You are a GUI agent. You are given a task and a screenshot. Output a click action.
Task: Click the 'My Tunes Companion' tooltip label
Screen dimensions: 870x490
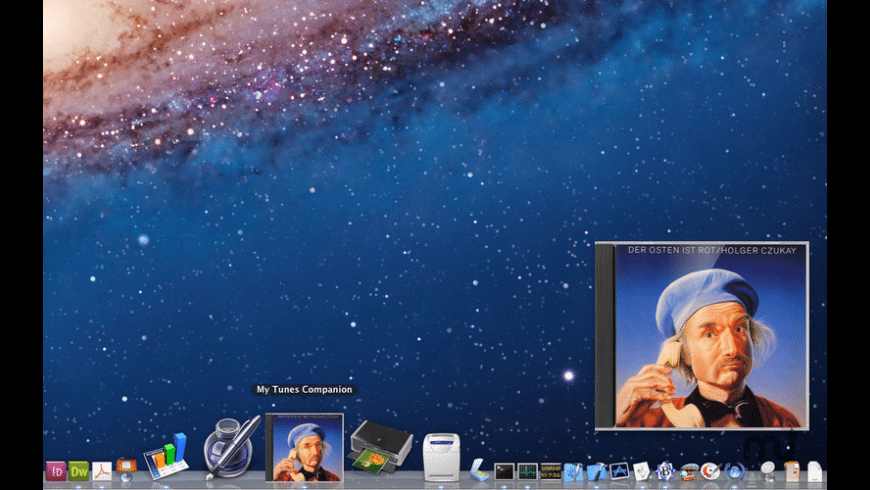pos(304,390)
